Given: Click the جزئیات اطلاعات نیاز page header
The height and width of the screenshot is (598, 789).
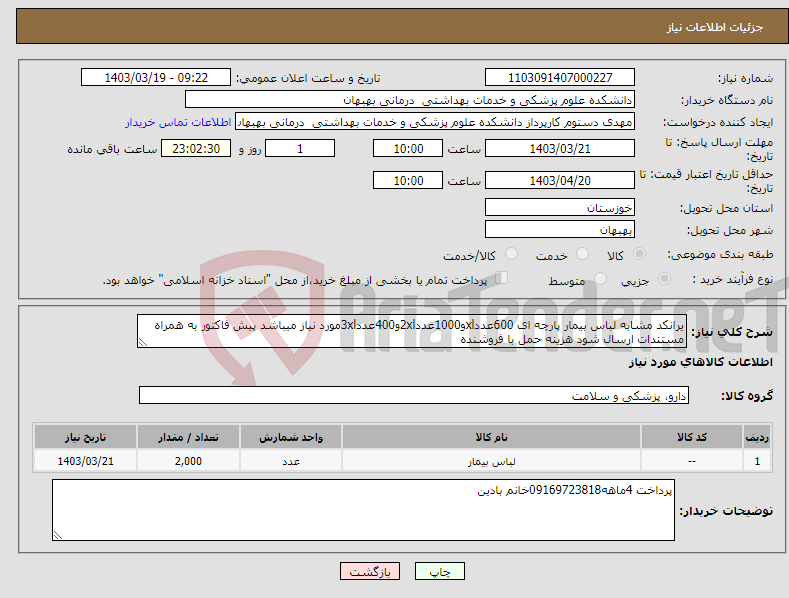Looking at the screenshot, I should [x=715, y=27].
